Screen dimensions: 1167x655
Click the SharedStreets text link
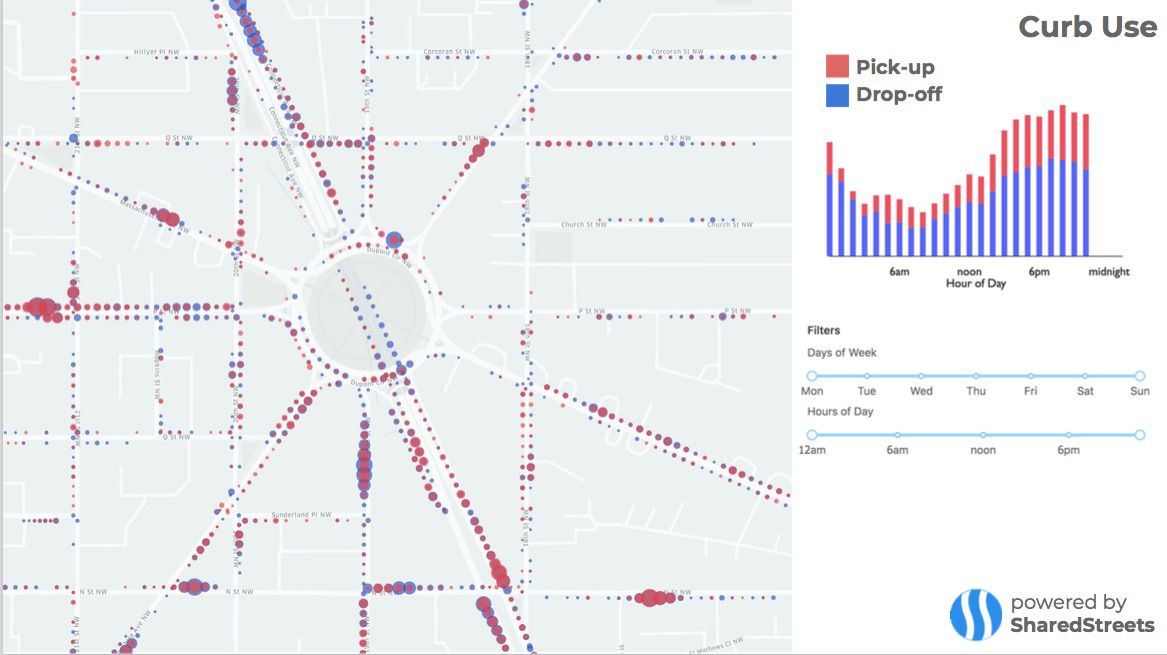[1082, 626]
